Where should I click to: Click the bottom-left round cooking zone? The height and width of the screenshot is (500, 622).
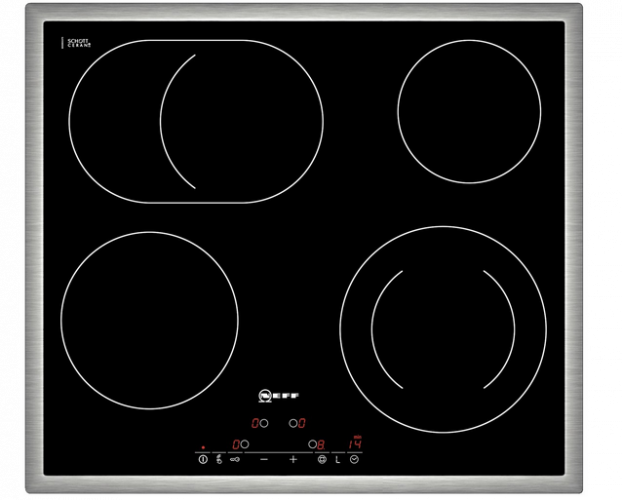click(150, 319)
